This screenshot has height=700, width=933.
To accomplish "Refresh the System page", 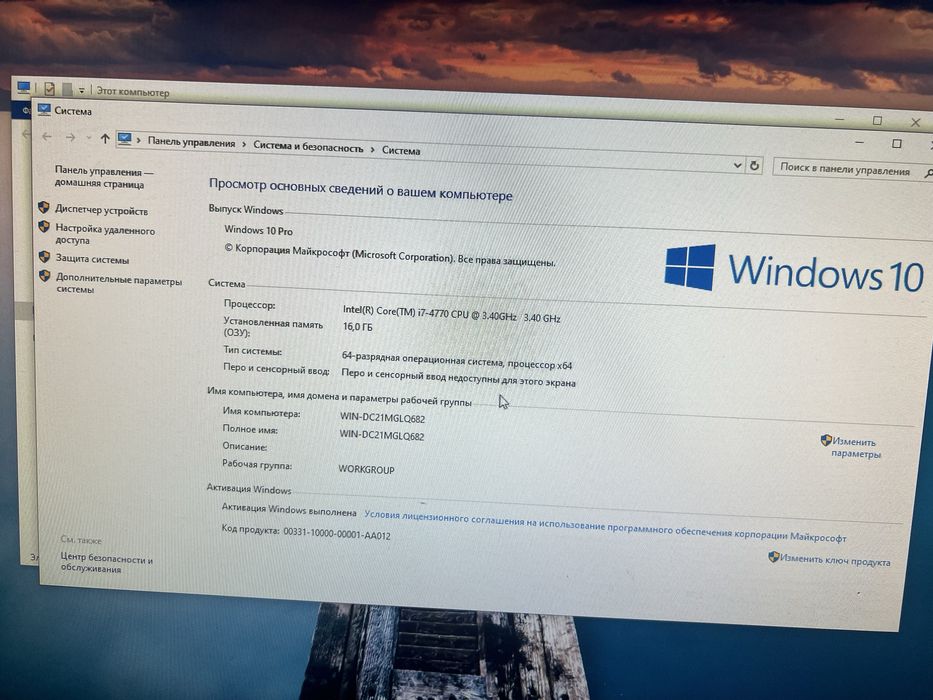I will pyautogui.click(x=754, y=165).
